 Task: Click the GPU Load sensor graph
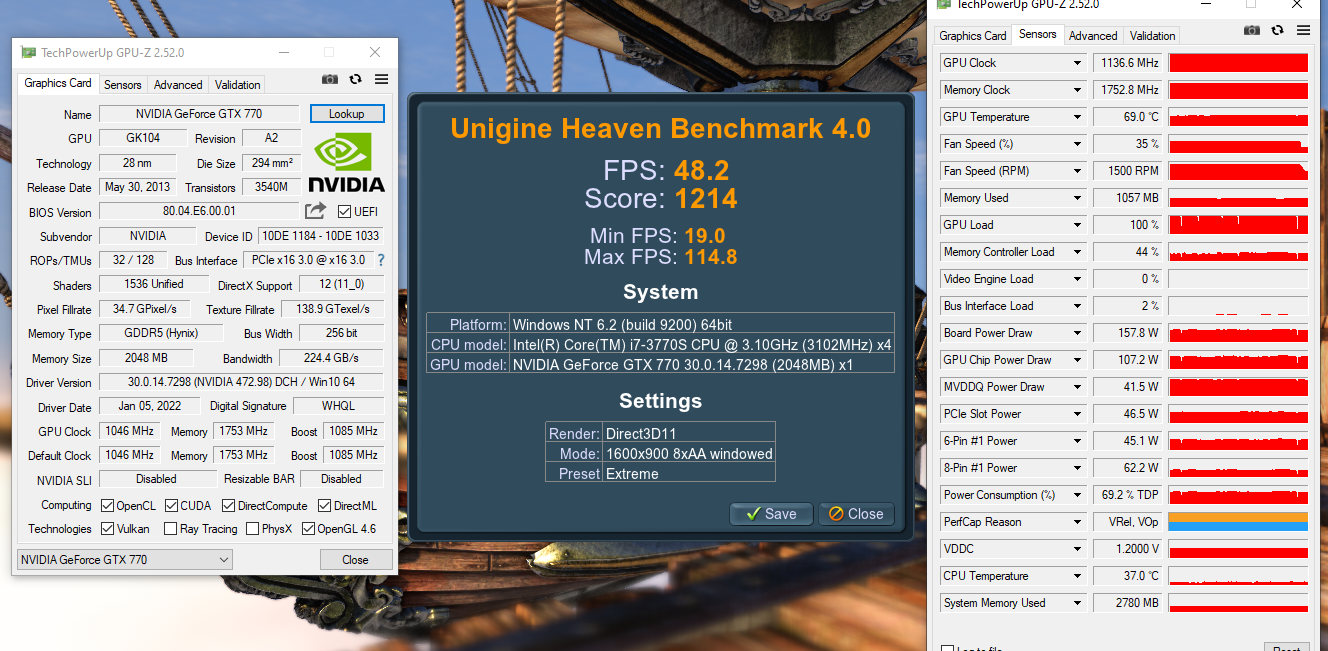coord(1238,225)
